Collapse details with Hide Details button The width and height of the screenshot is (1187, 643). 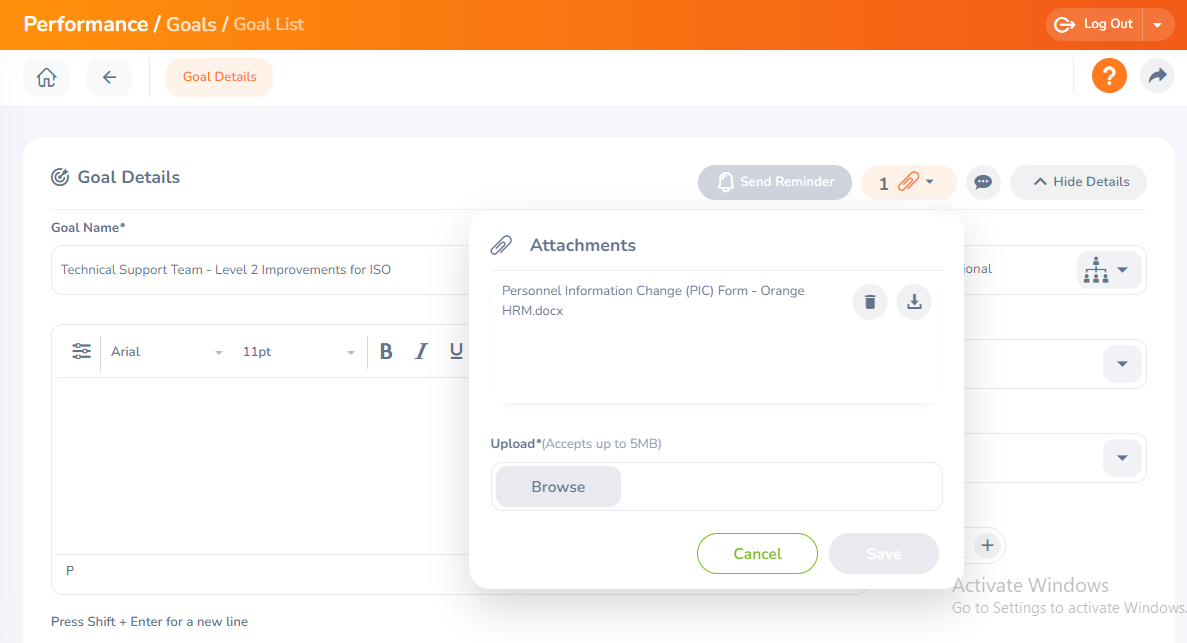click(1078, 182)
